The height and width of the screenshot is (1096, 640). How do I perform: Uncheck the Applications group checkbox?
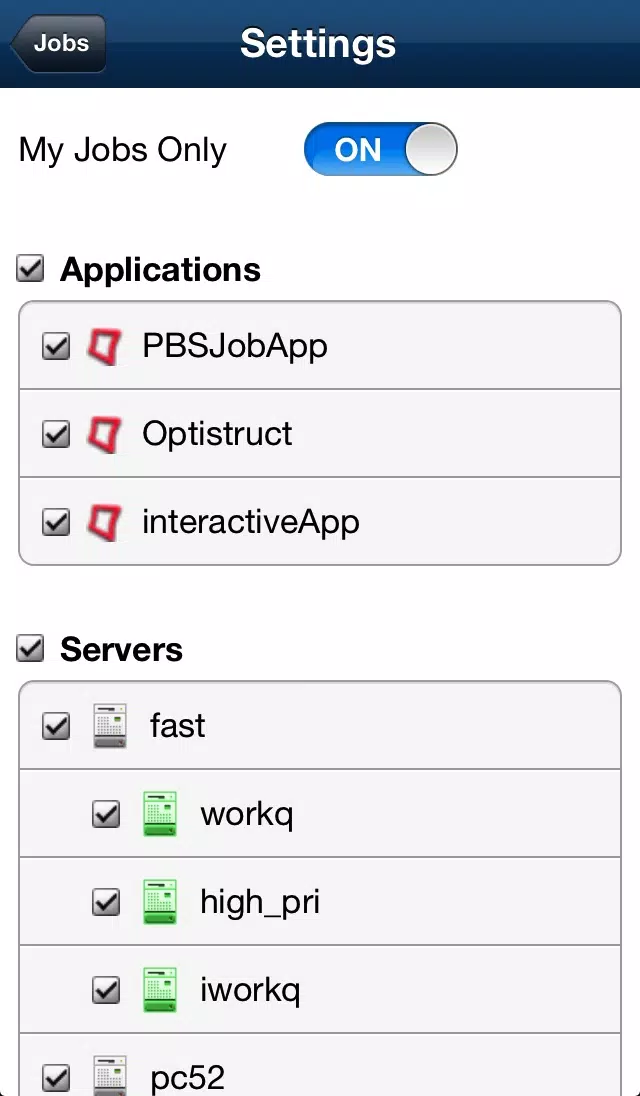pyautogui.click(x=30, y=268)
